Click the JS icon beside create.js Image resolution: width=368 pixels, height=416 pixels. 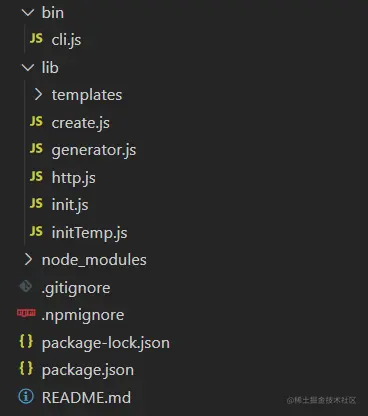pos(36,121)
